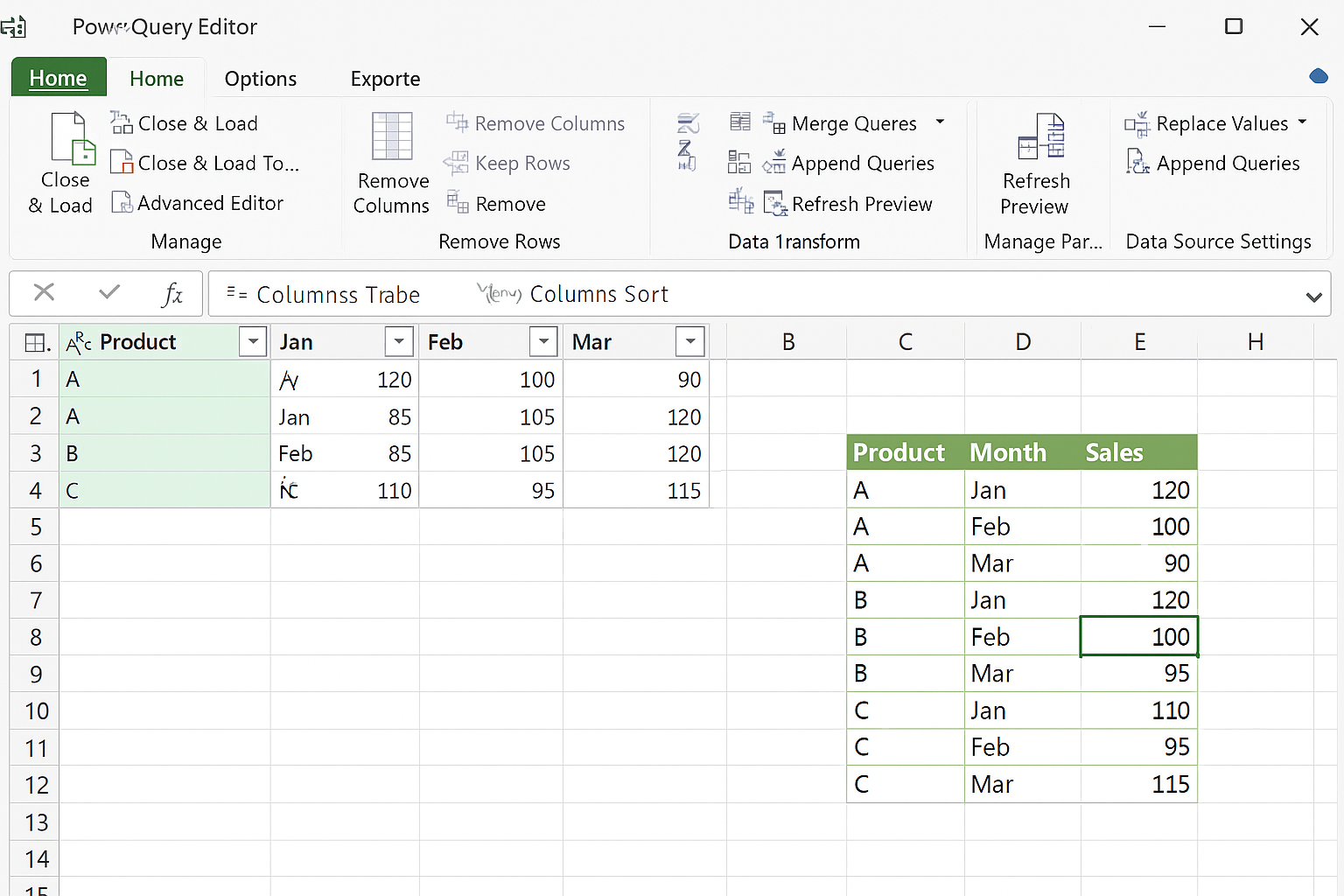Open the Feb column filter dropdown
Image resolution: width=1344 pixels, height=896 pixels.
coord(543,341)
